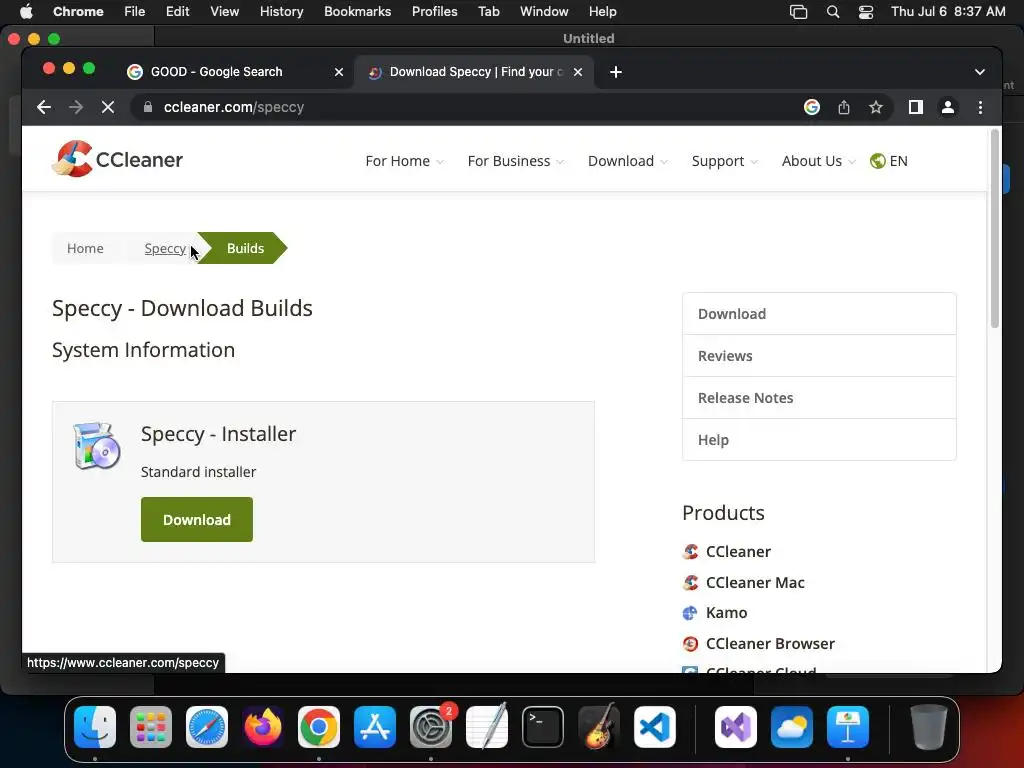Open Keynote from the dock

[x=848, y=727]
